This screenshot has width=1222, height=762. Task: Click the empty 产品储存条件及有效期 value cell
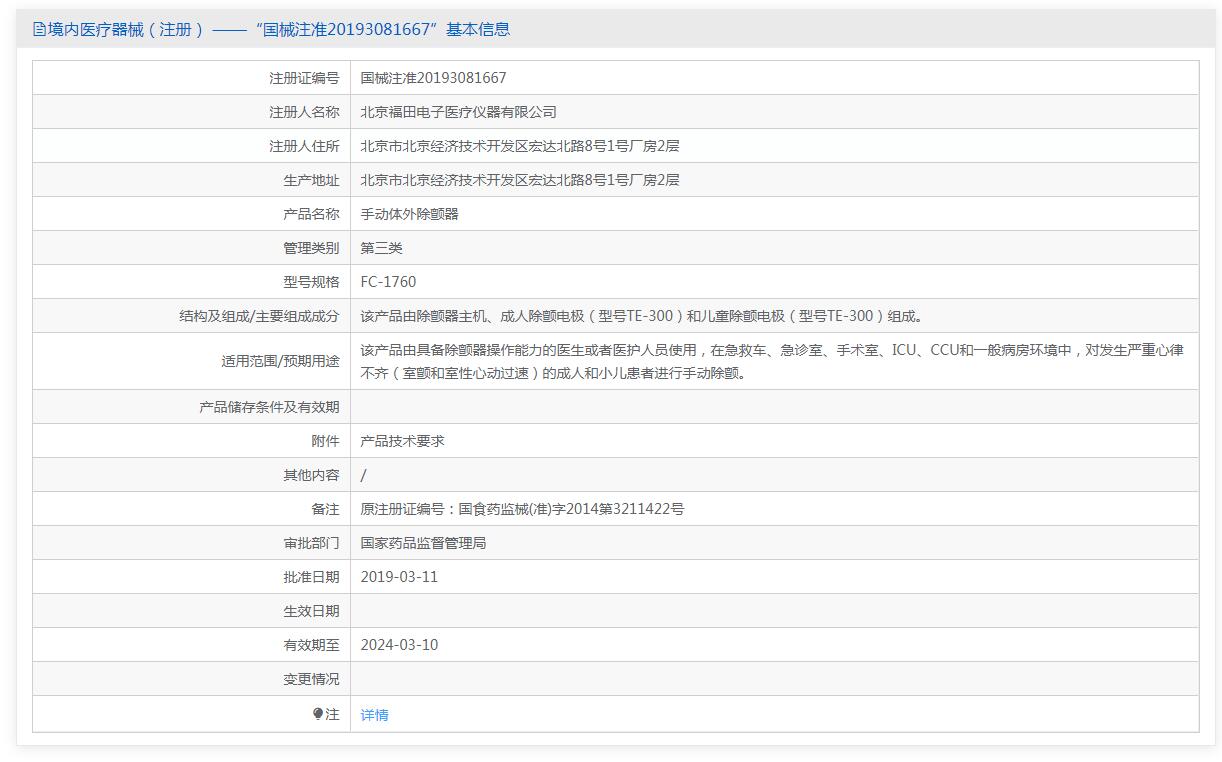tap(773, 407)
